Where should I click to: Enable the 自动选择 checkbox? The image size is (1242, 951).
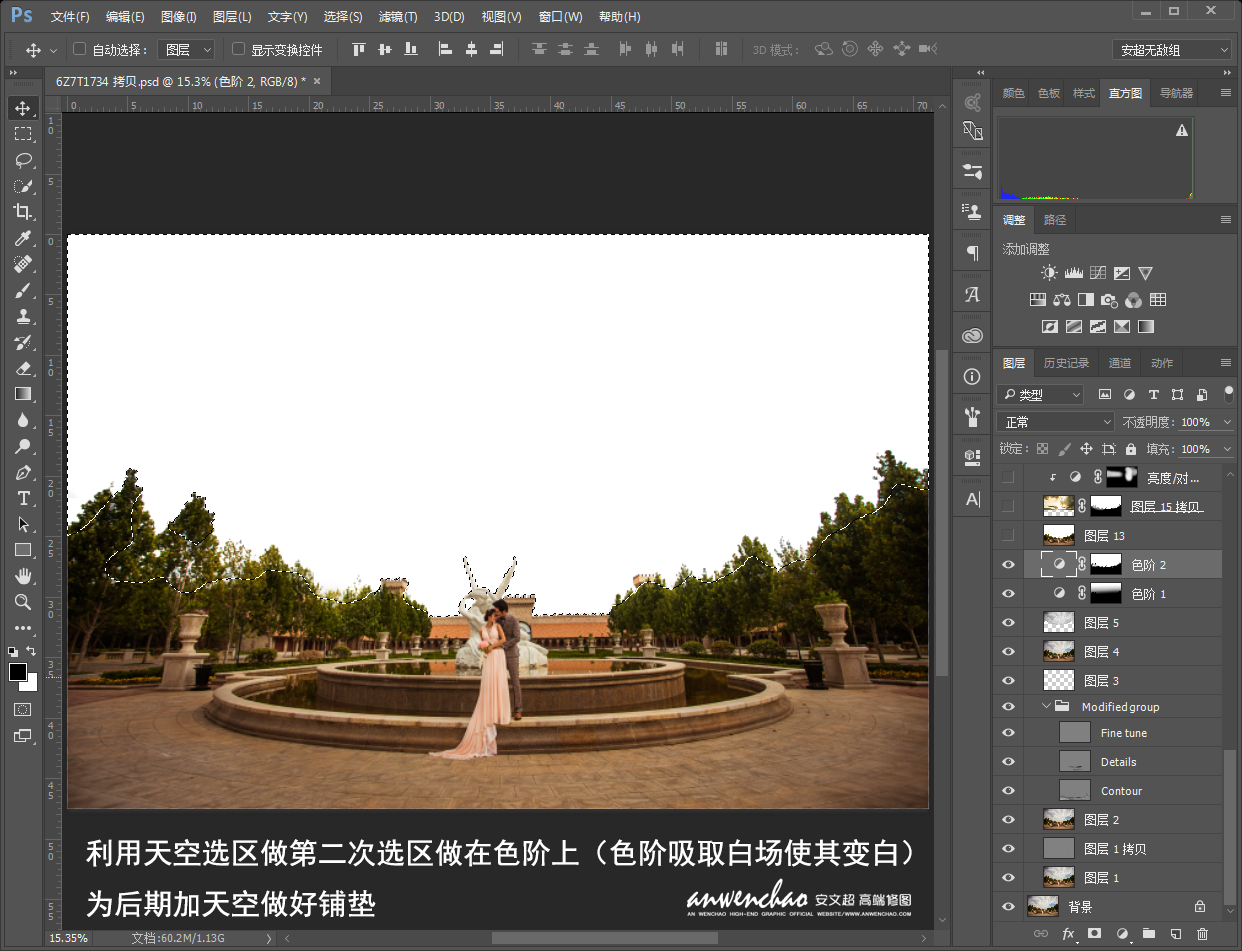click(80, 49)
